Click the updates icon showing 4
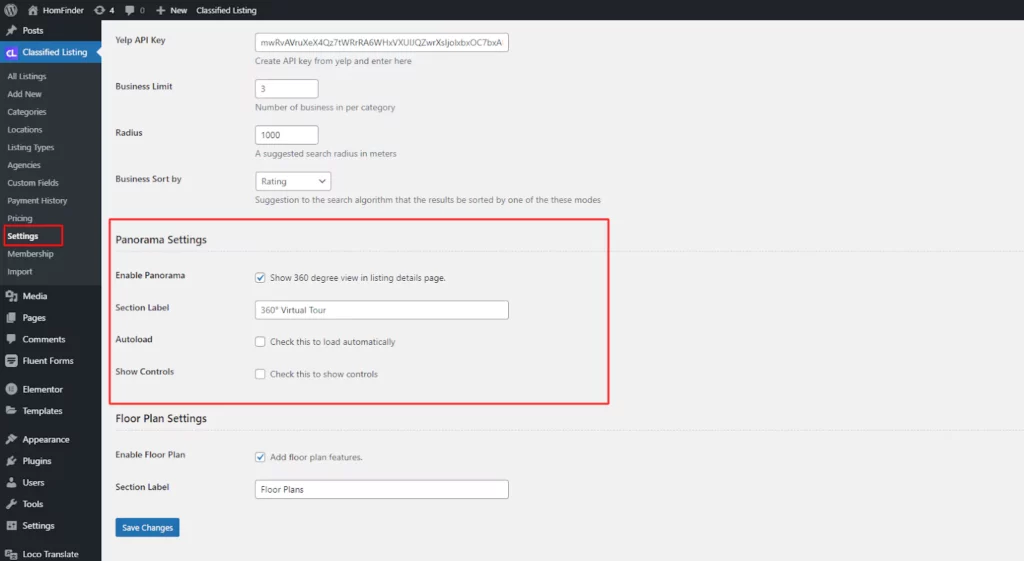 pyautogui.click(x=99, y=10)
